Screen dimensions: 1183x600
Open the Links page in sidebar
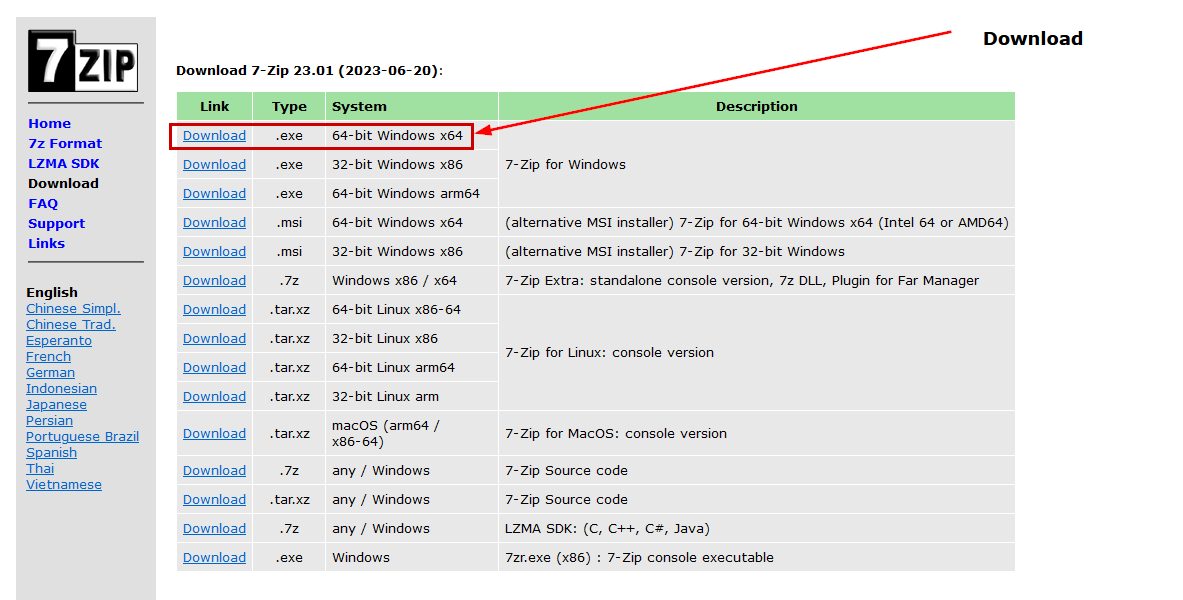point(46,244)
